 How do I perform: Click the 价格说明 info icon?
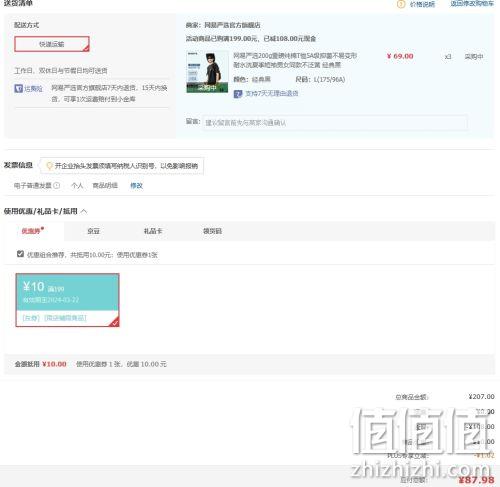pyautogui.click(x=401, y=4)
